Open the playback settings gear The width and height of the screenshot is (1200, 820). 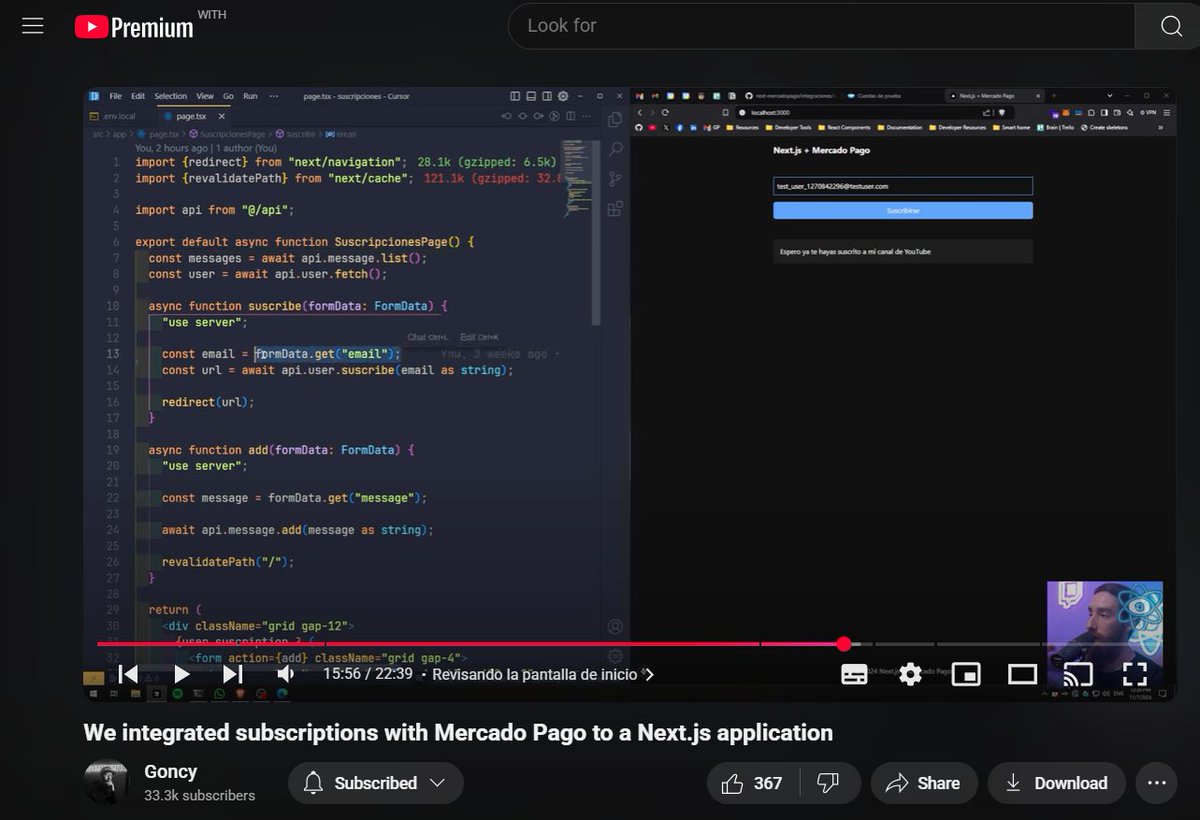coord(909,674)
